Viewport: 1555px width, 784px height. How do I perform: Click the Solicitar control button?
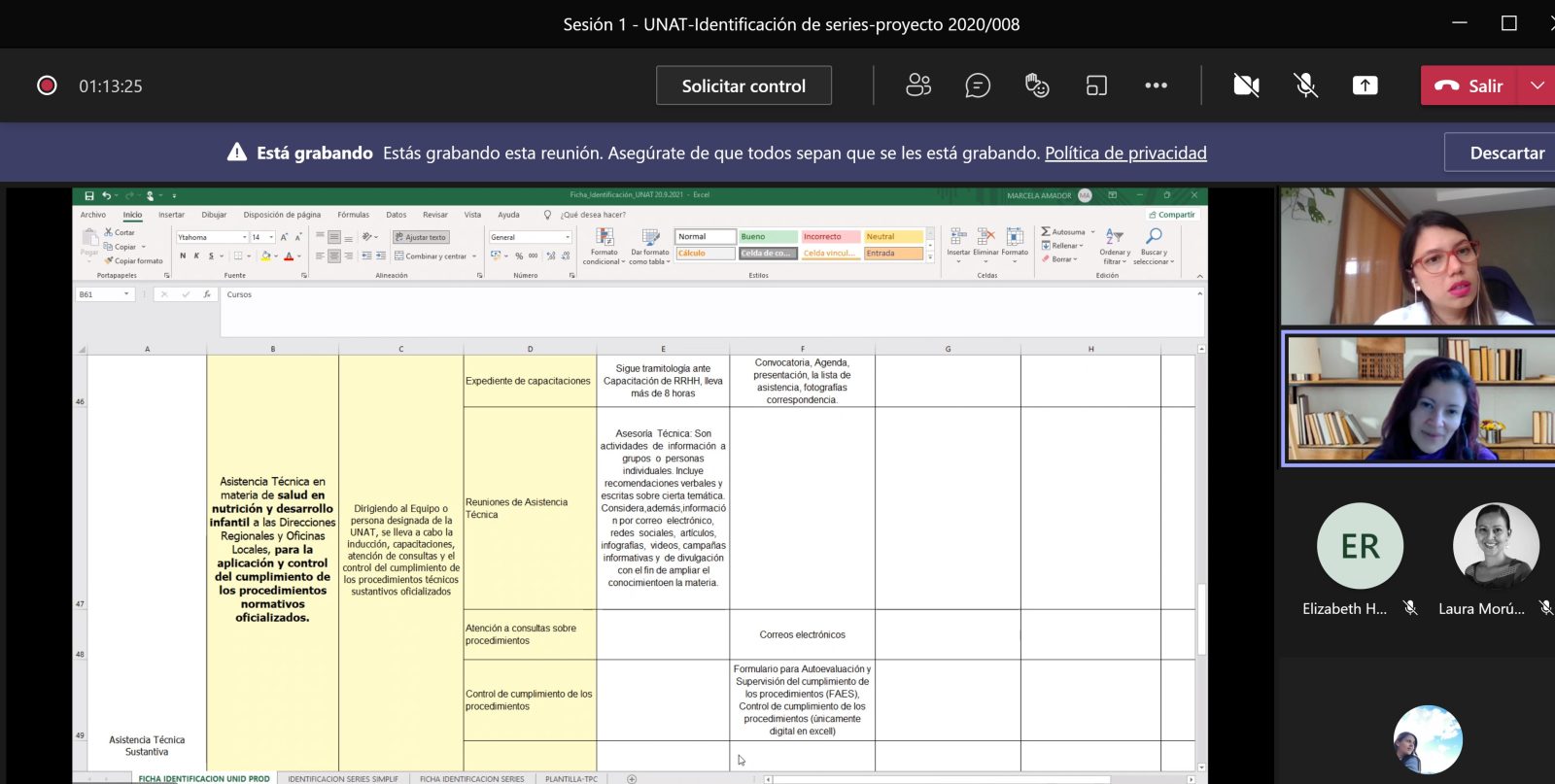tap(743, 85)
